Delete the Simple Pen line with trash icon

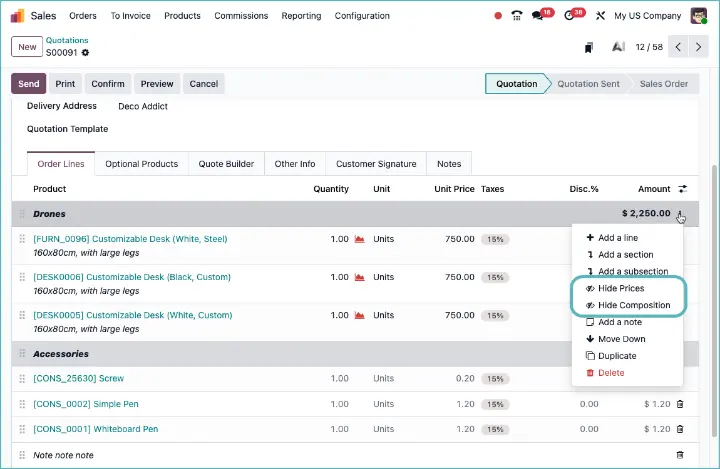pos(680,404)
